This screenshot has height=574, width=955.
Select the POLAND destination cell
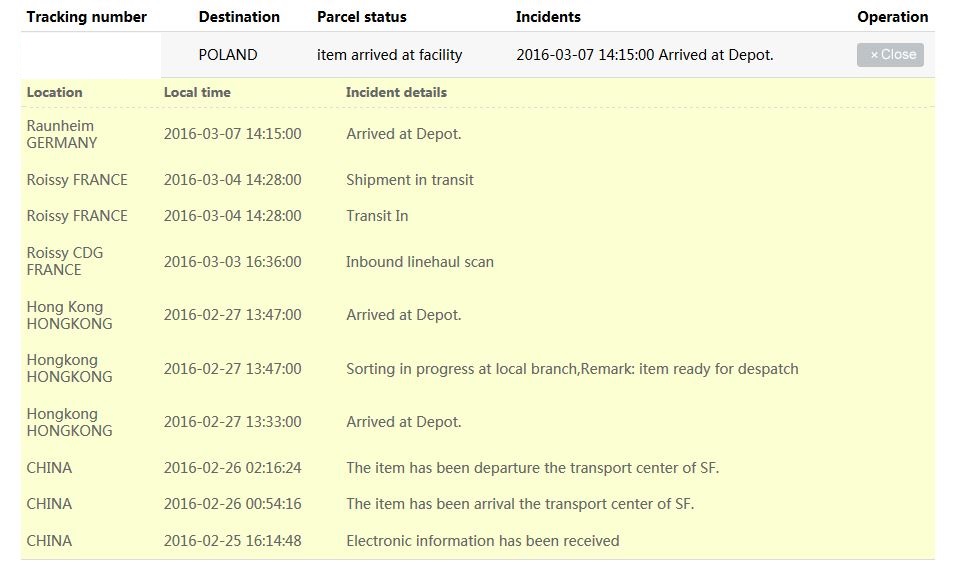coord(228,55)
